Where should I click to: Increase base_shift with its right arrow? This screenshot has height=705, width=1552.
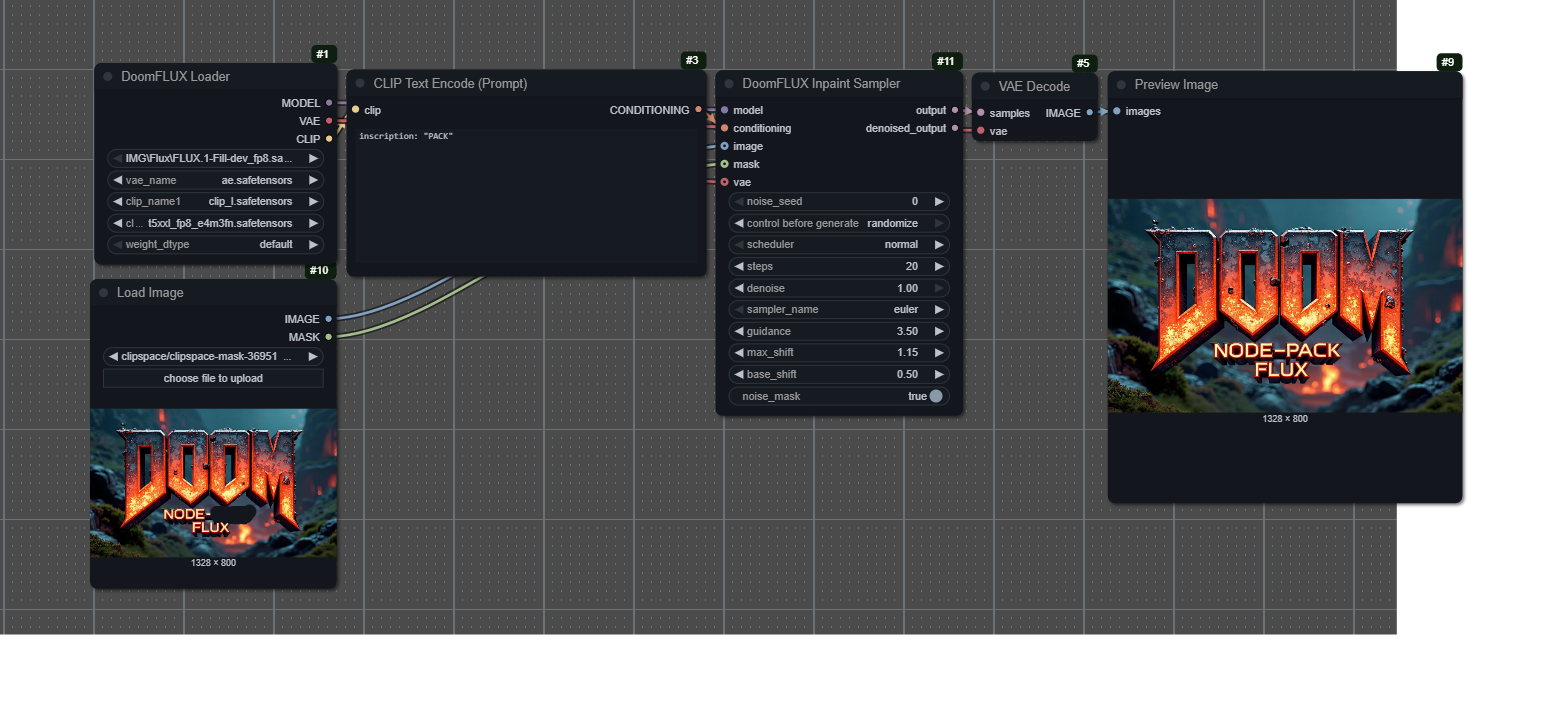click(x=938, y=374)
